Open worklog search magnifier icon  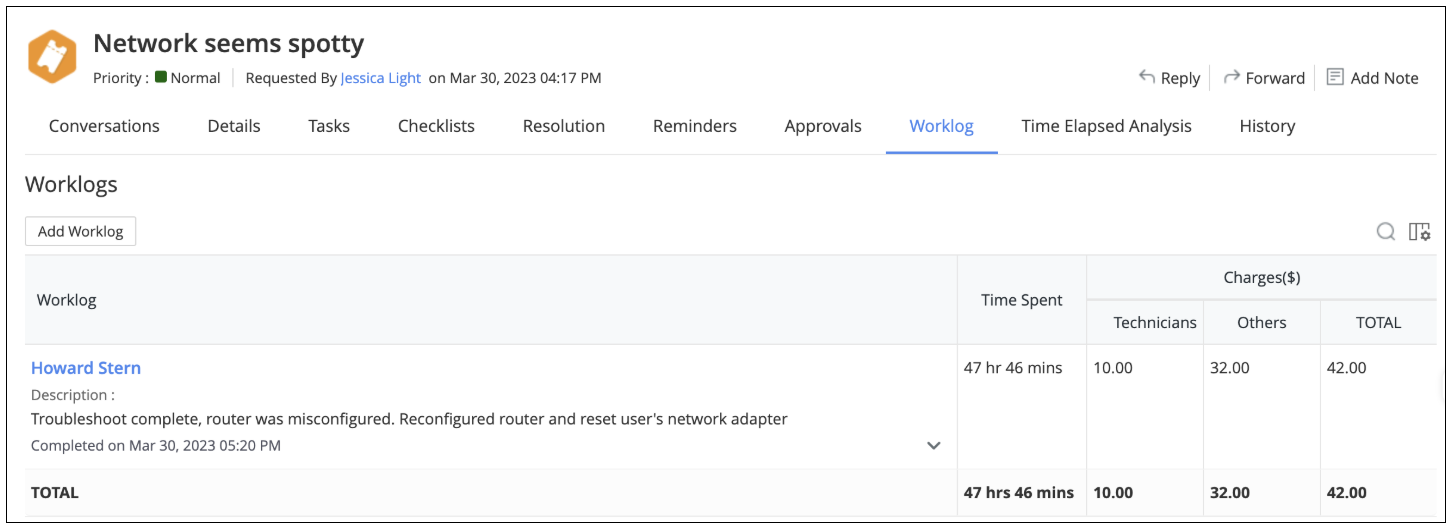coord(1386,232)
